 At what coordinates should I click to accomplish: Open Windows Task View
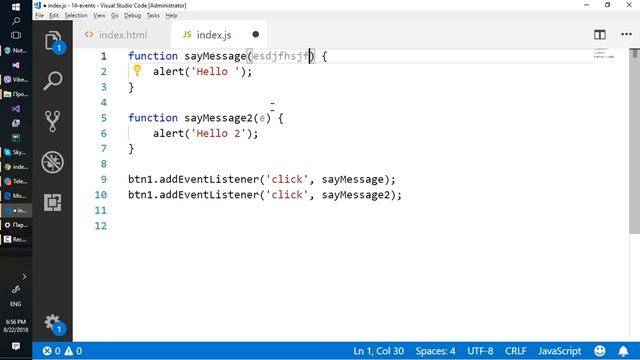16,35
